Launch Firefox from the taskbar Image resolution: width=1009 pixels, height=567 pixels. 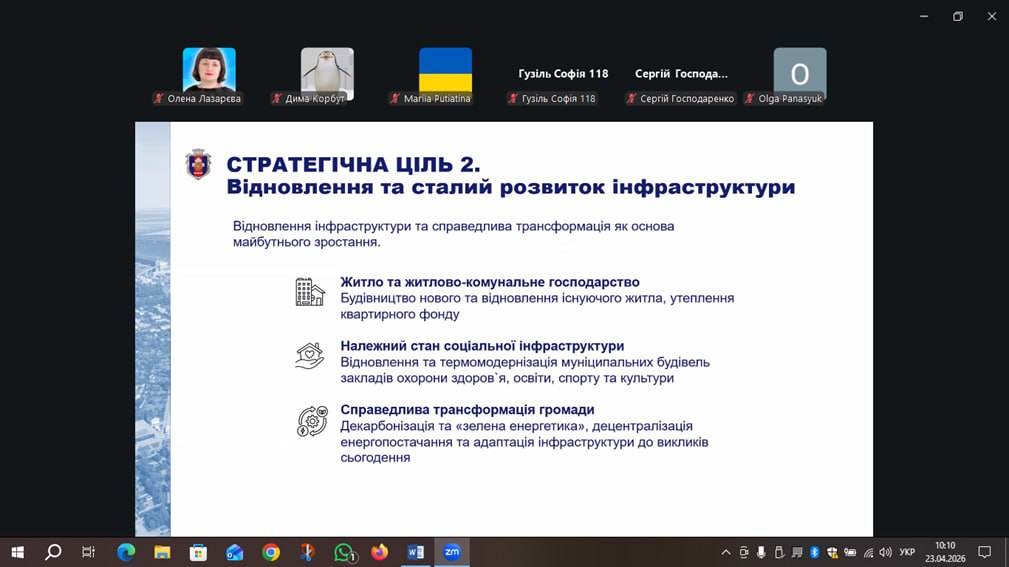point(380,552)
